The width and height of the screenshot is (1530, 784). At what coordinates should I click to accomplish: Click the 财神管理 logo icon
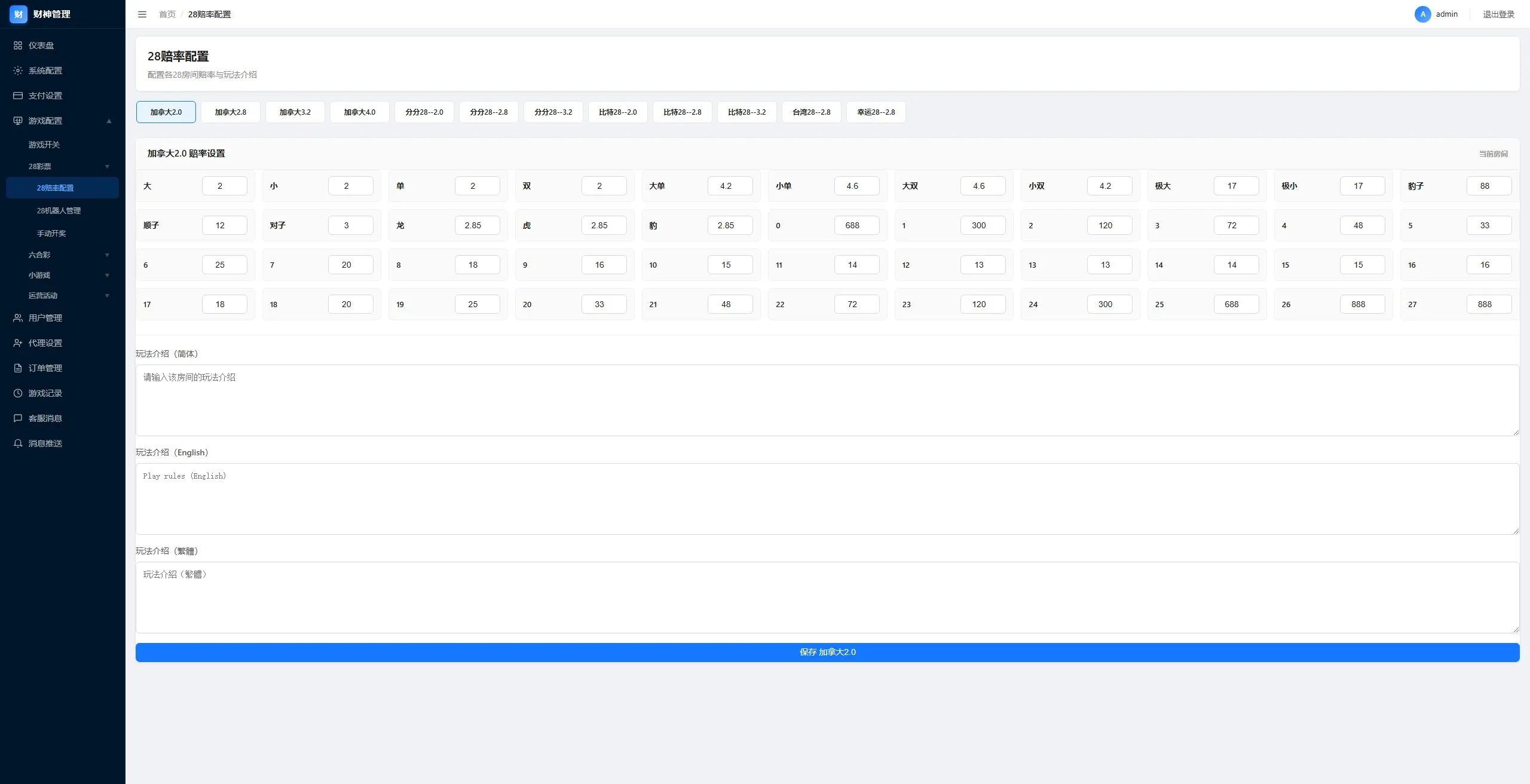[x=19, y=14]
